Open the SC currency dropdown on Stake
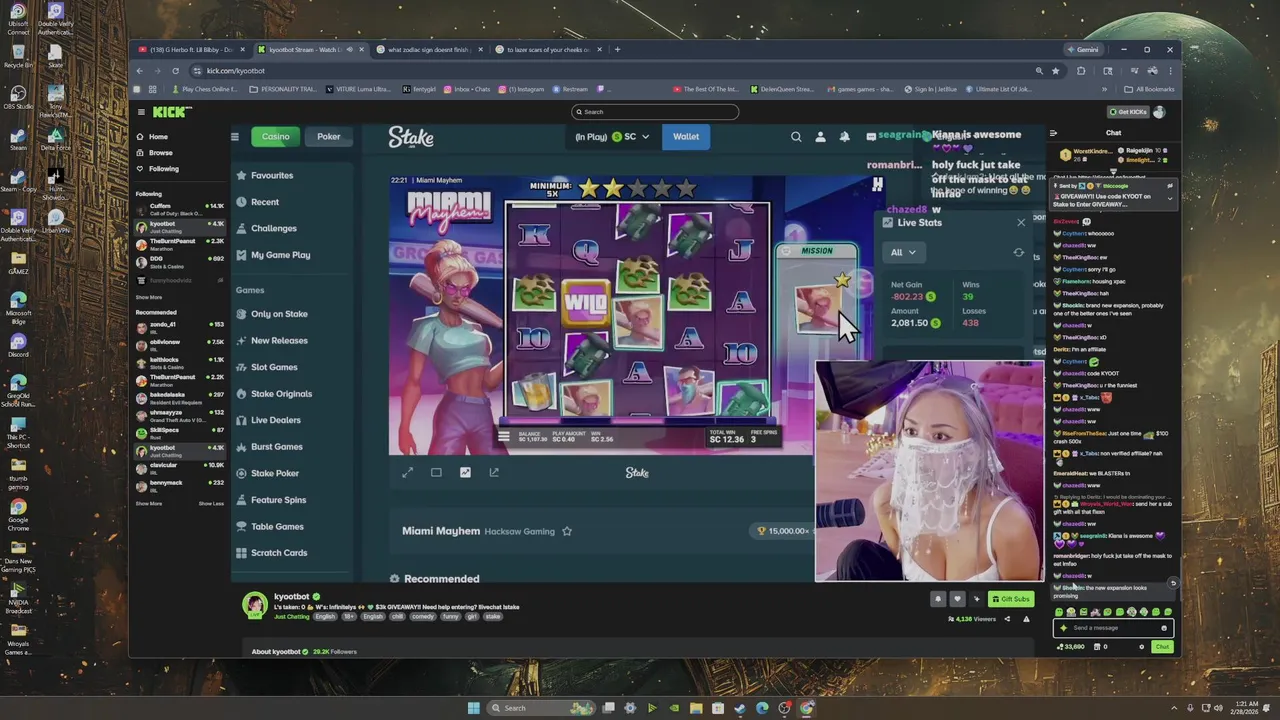Screen dimensions: 1280x720 coord(630,137)
